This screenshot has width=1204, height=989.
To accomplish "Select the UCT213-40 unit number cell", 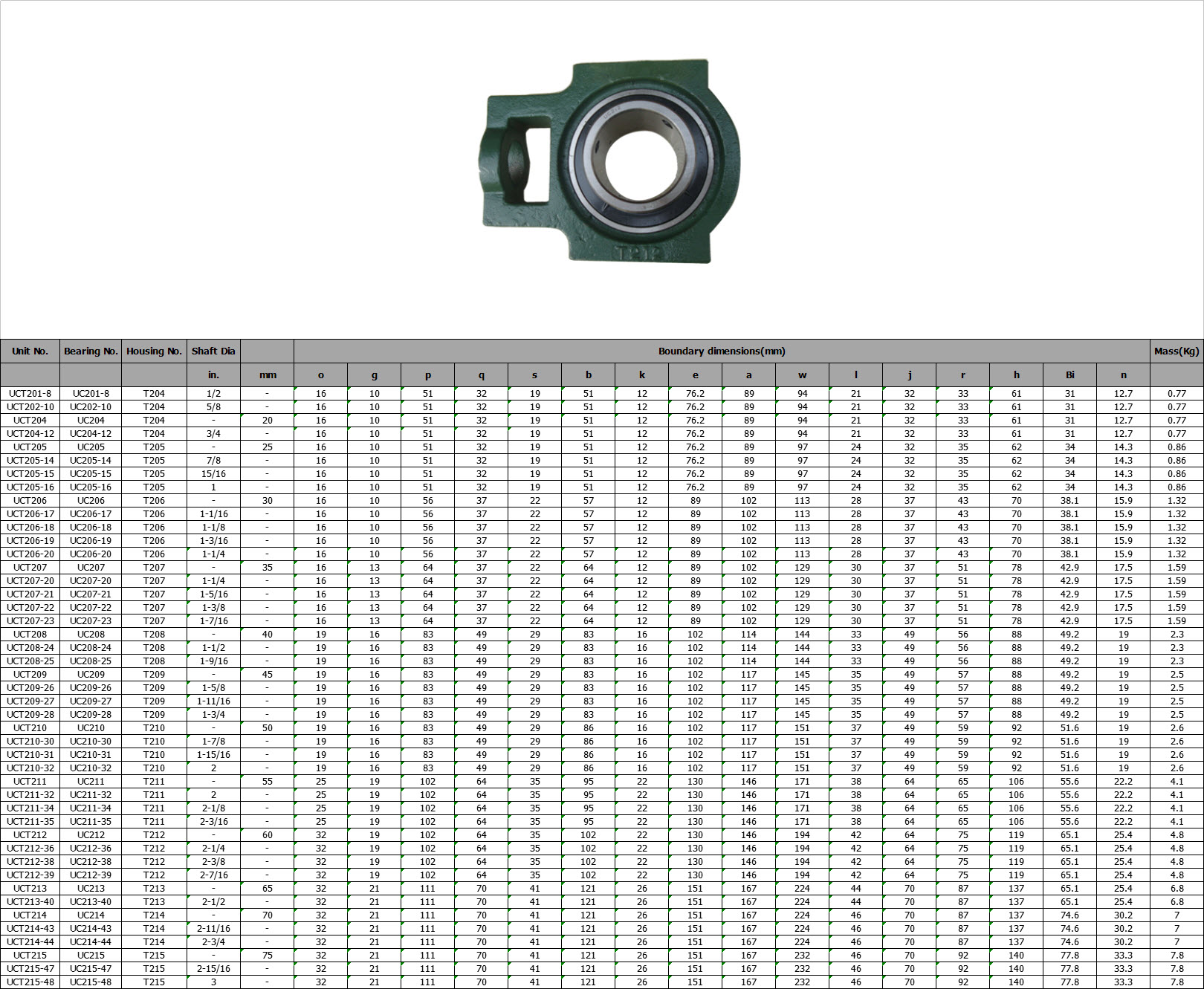I will click(x=30, y=902).
